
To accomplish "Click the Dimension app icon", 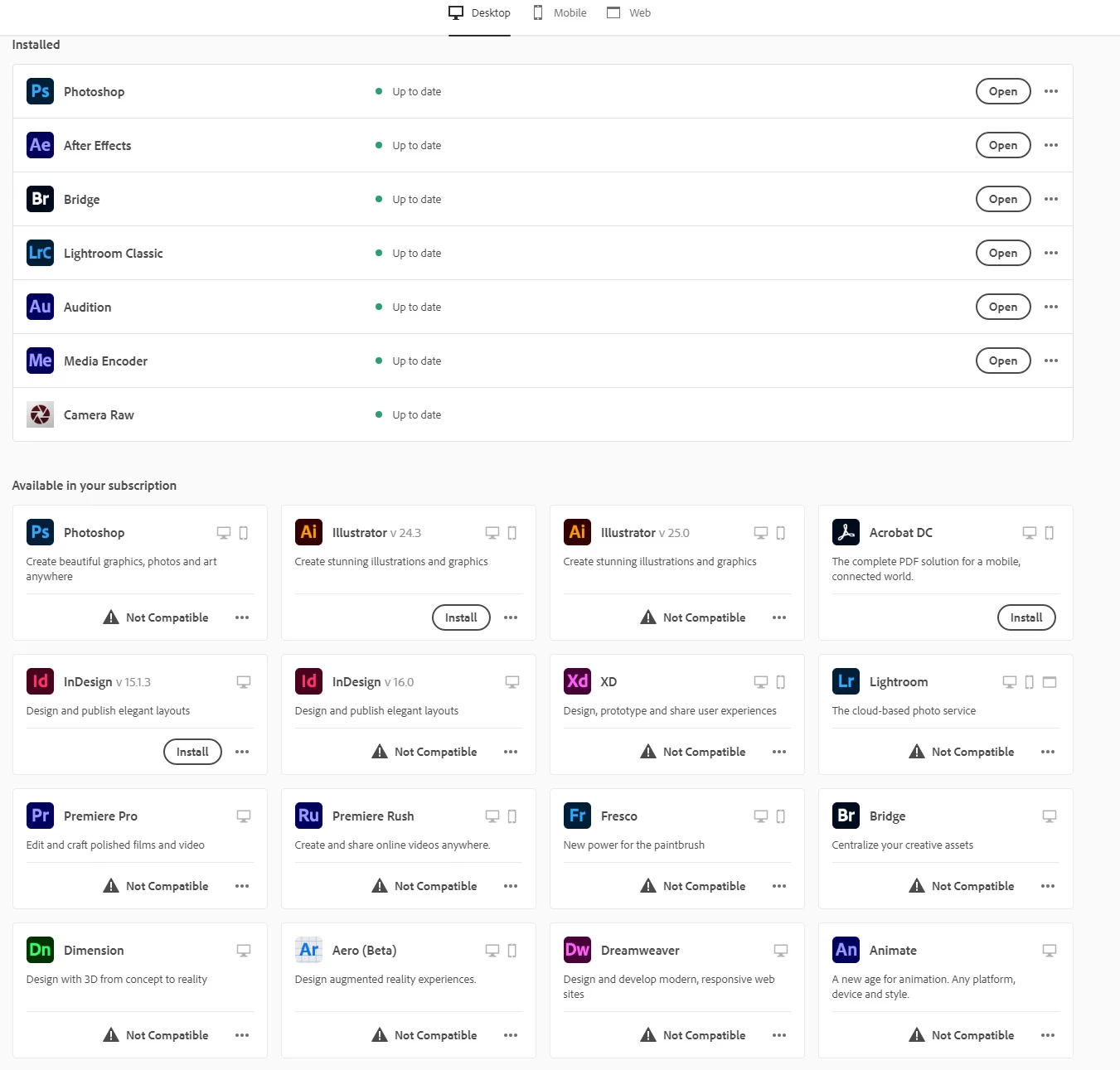I will coord(40,950).
